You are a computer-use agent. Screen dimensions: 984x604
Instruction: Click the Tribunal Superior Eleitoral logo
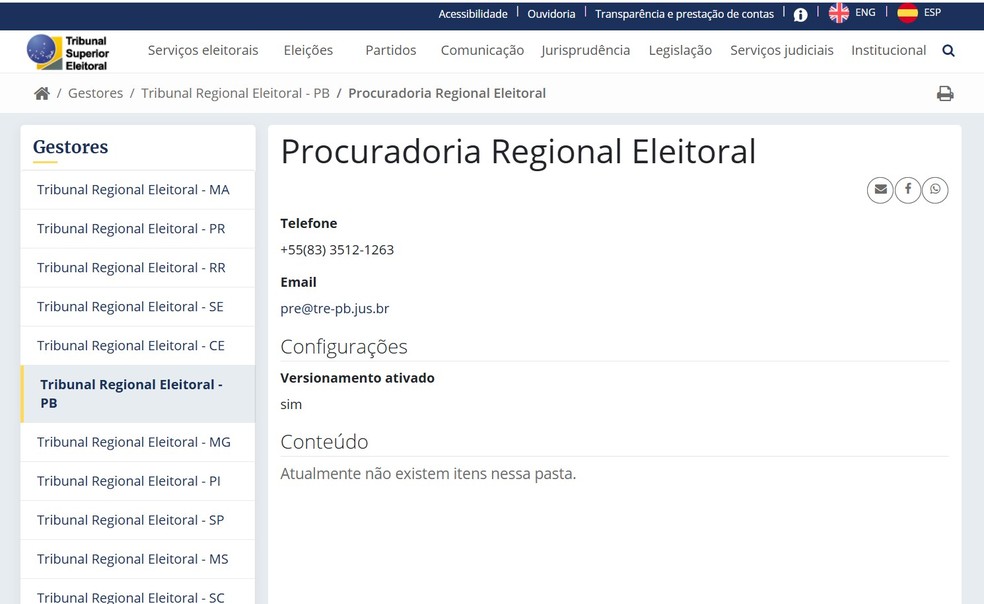68,53
